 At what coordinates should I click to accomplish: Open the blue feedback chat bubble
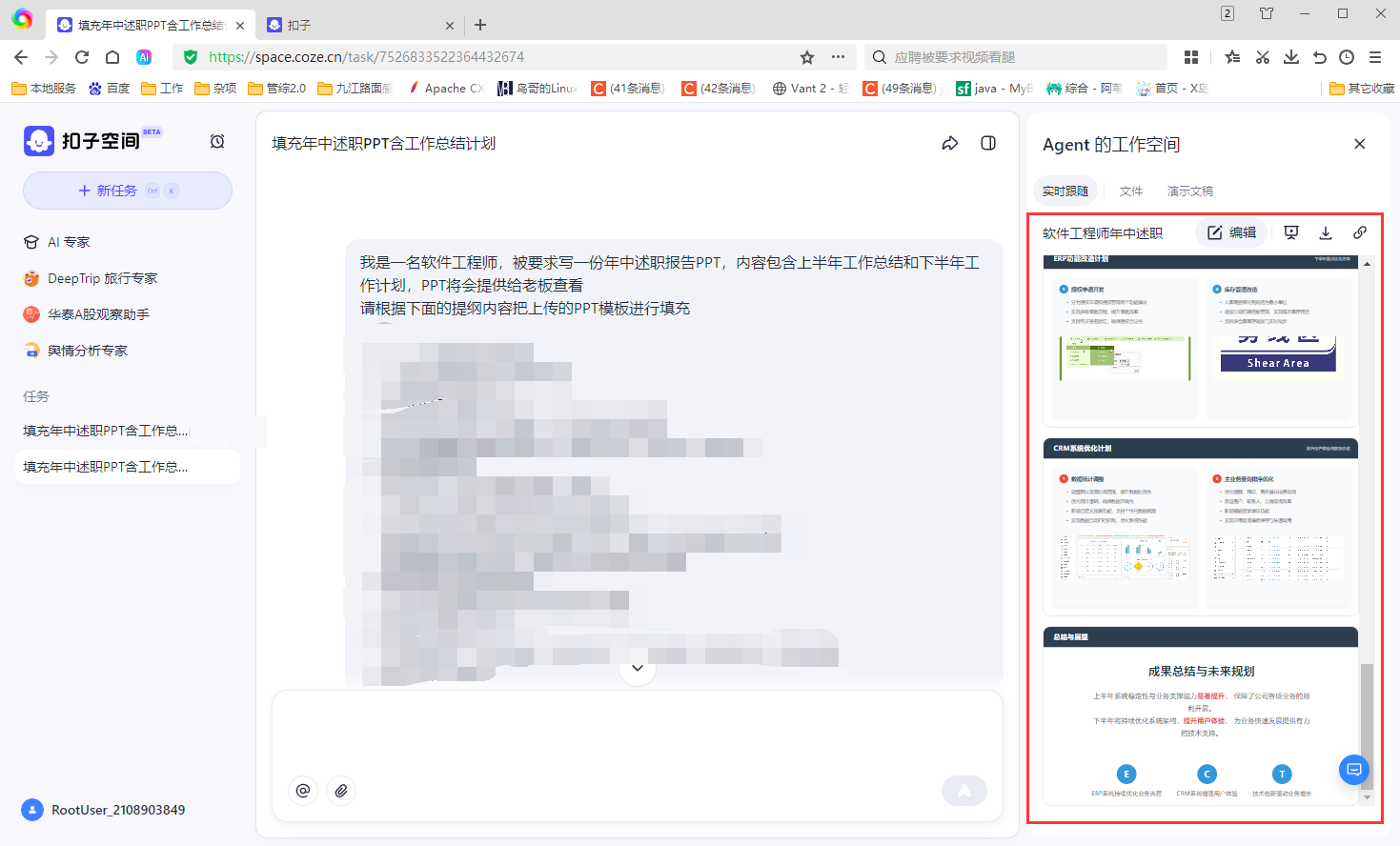[x=1354, y=769]
